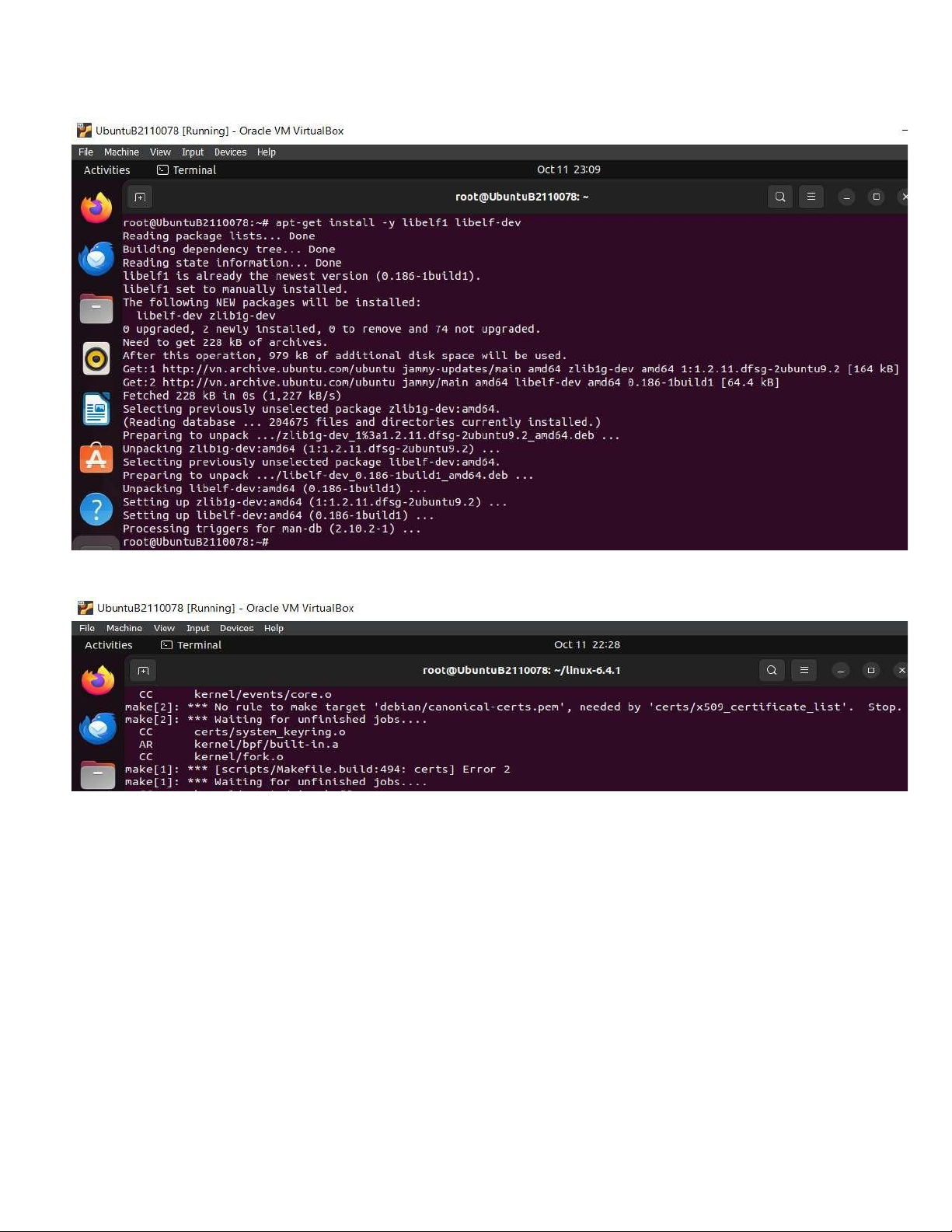Open Ubuntu Software from the dock
952x1232 pixels.
[96, 459]
